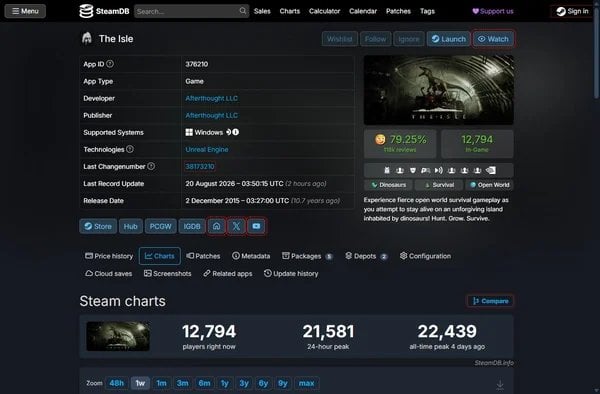Open the Depots tab
Image resolution: width=600 pixels, height=394 pixels.
coord(366,256)
